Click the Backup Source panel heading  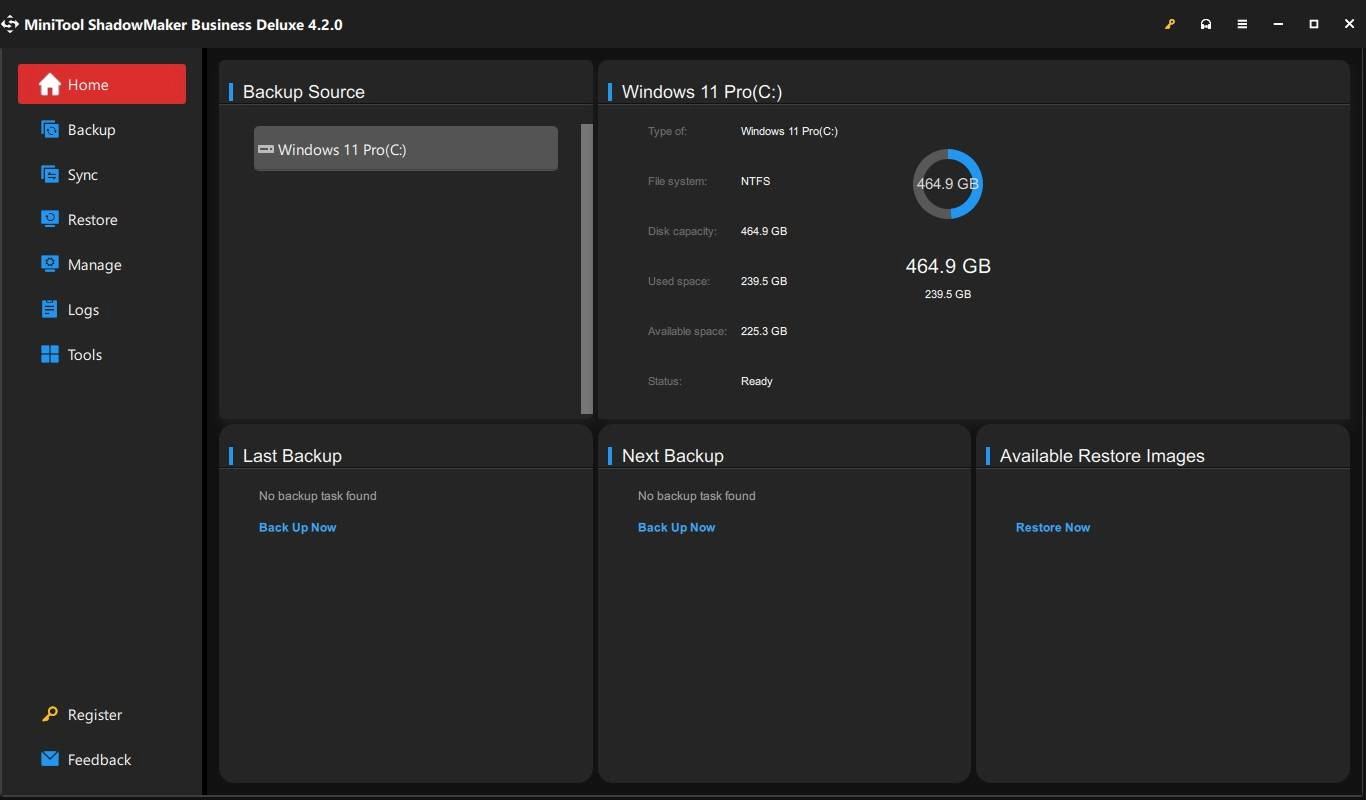[x=304, y=92]
